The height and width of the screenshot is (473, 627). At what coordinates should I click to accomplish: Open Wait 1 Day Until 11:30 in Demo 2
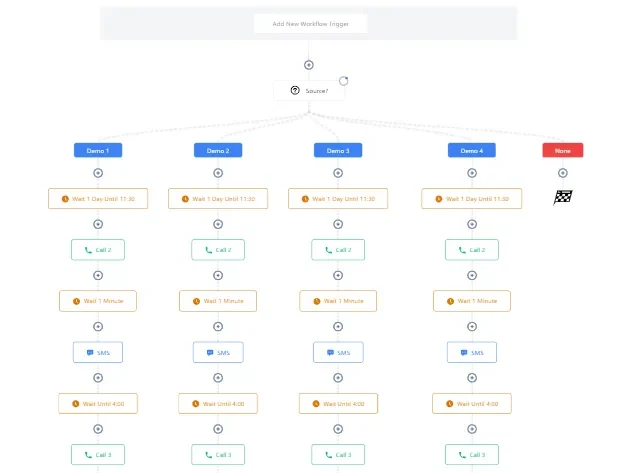(218, 199)
